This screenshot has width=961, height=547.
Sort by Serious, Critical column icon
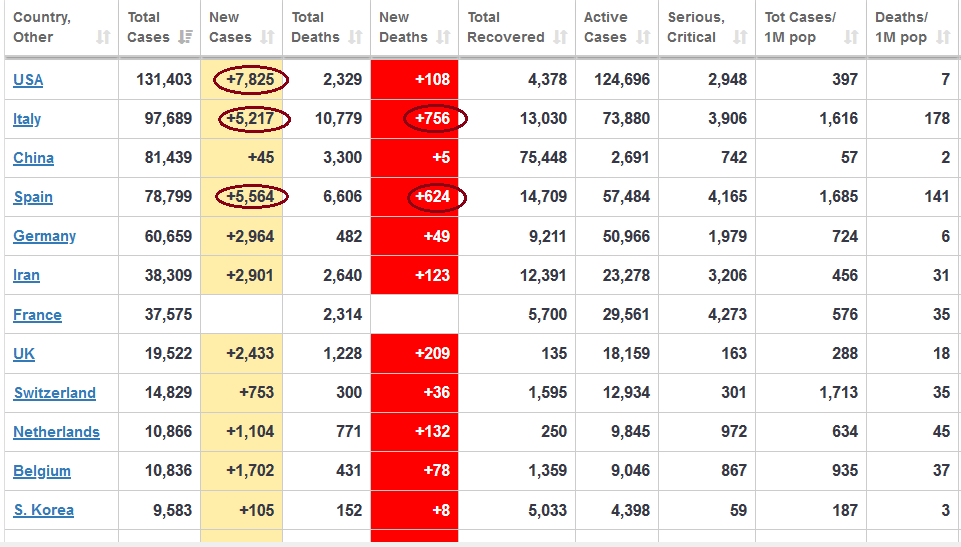(x=740, y=37)
